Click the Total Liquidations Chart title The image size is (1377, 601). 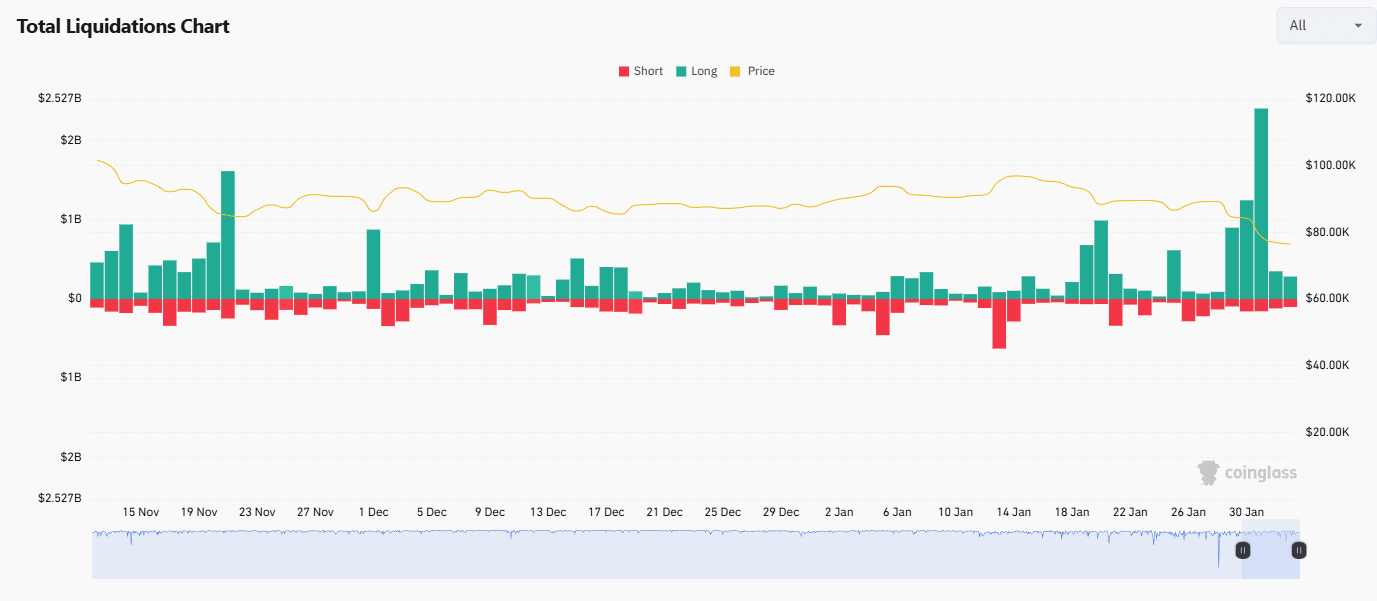pyautogui.click(x=123, y=27)
